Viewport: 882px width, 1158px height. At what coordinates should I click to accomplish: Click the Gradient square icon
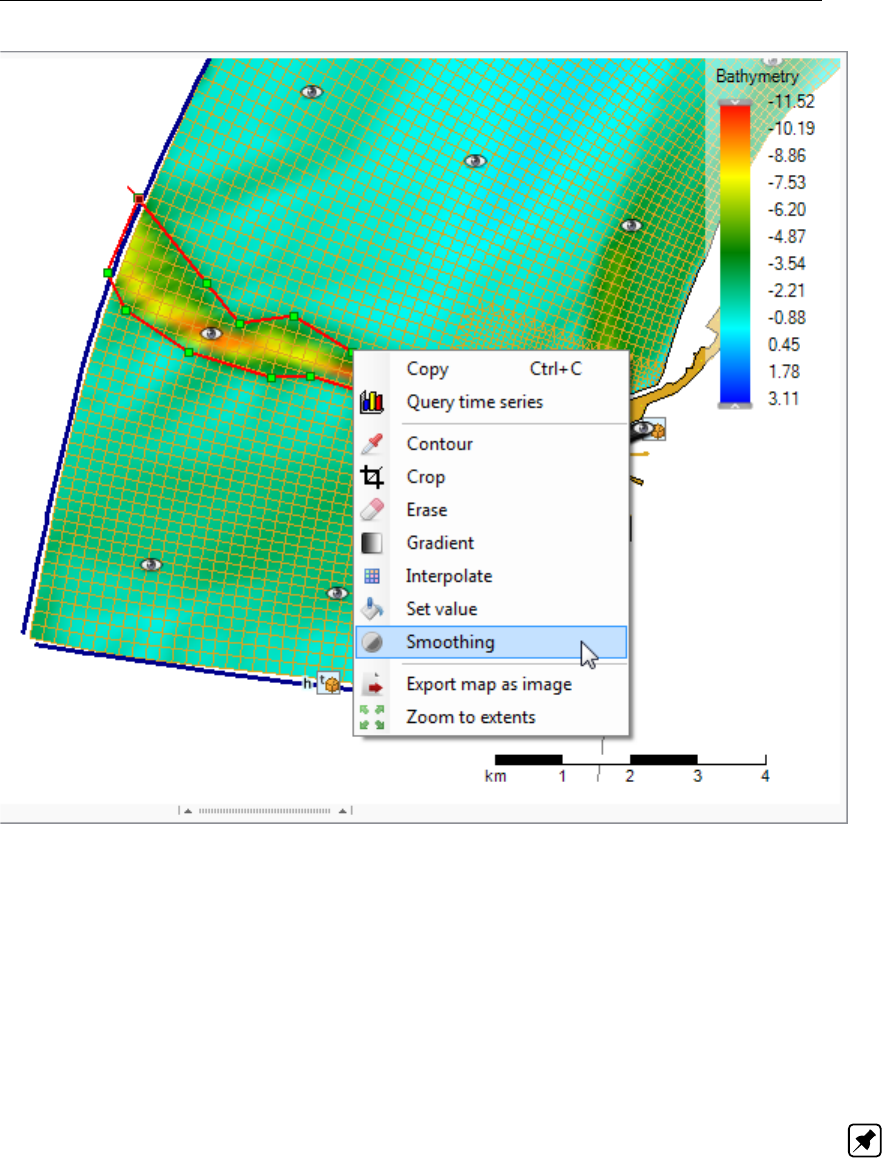[372, 543]
